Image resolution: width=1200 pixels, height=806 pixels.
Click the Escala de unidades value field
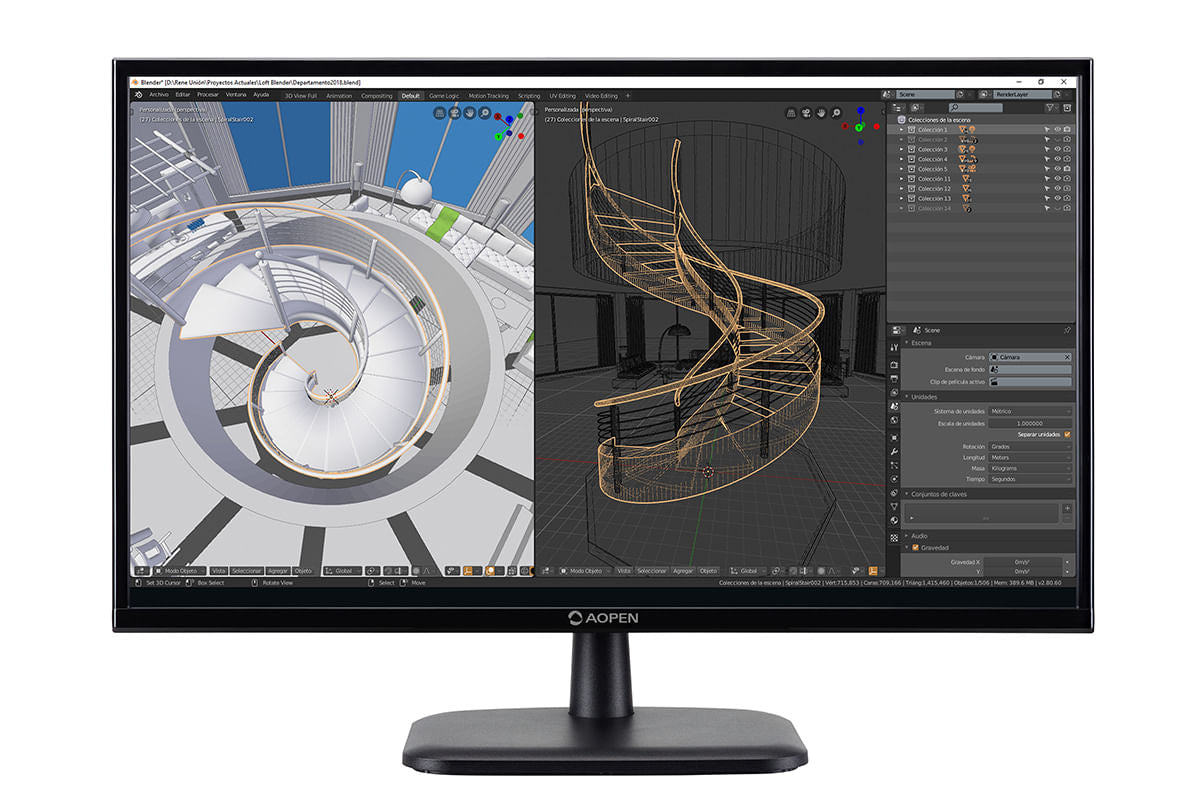click(x=1030, y=423)
